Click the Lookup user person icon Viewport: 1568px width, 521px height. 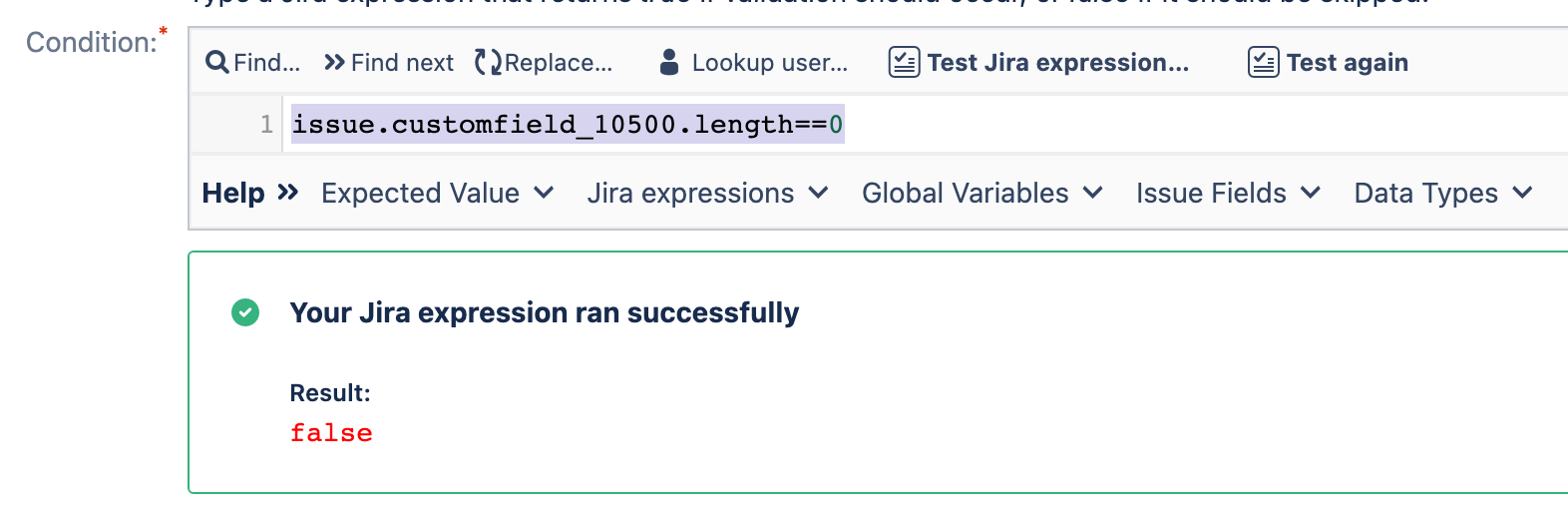(669, 62)
